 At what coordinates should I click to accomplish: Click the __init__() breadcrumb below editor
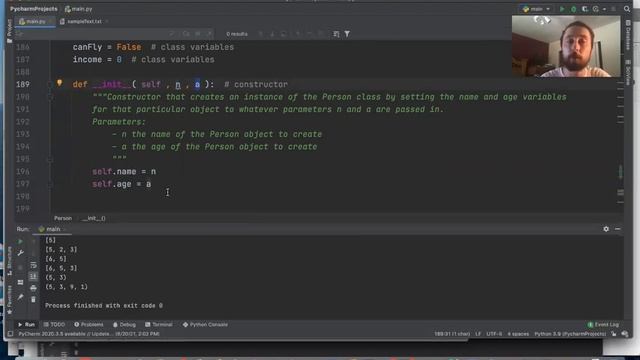93,218
